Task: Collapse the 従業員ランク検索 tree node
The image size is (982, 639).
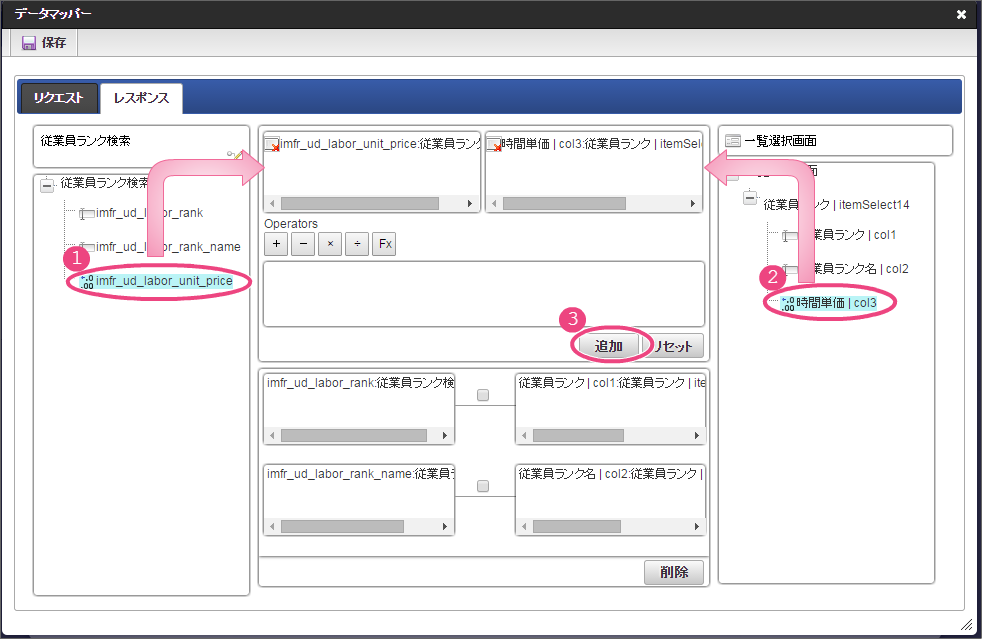Action: [x=47, y=185]
